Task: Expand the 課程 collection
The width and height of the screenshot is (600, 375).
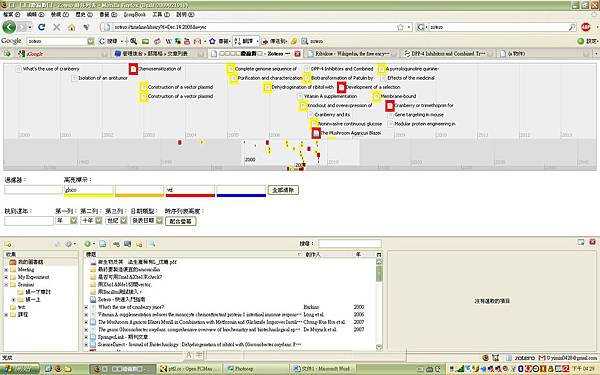Action: pos(6,315)
